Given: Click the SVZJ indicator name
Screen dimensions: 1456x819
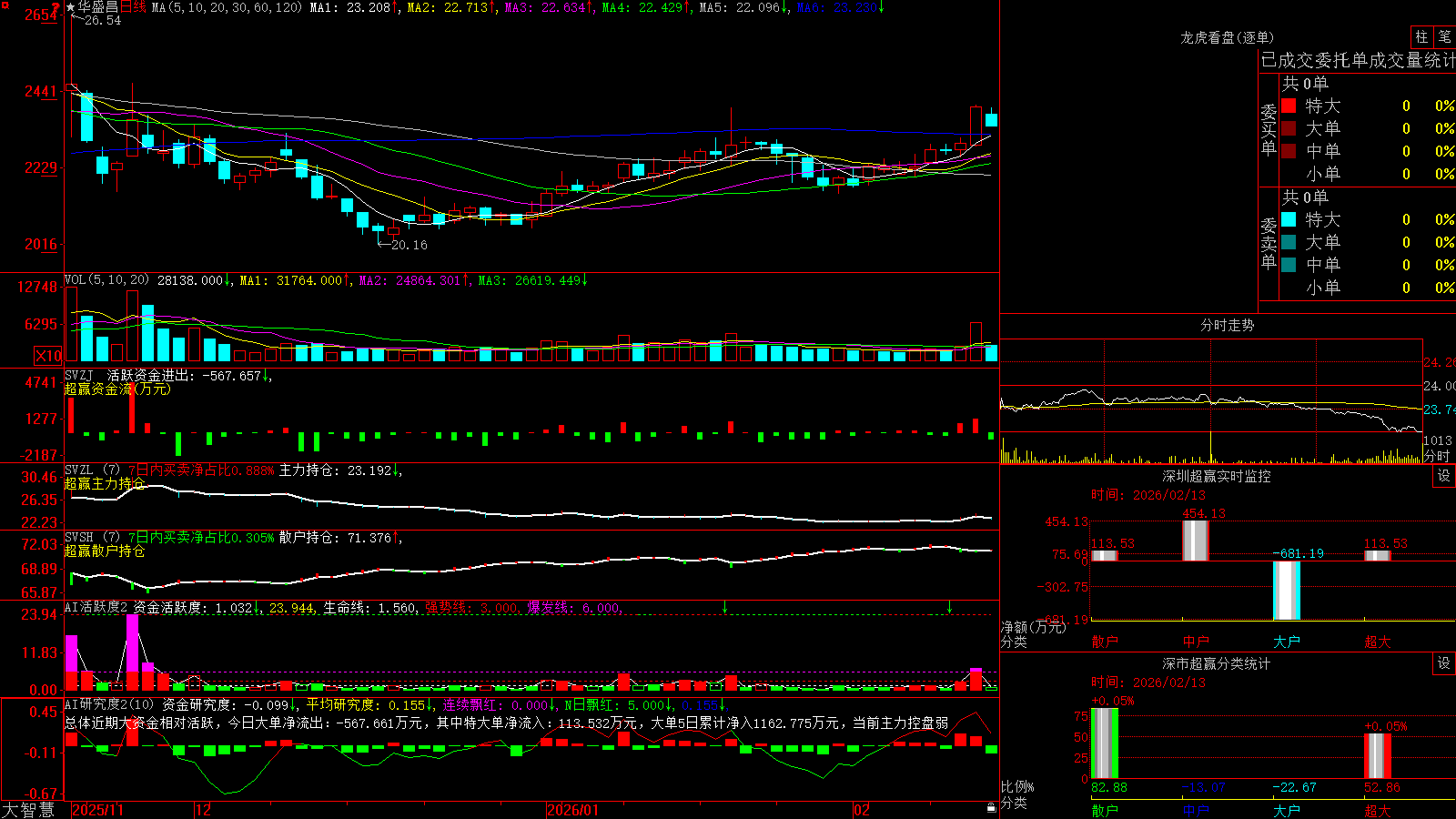Looking at the screenshot, I should tap(79, 375).
